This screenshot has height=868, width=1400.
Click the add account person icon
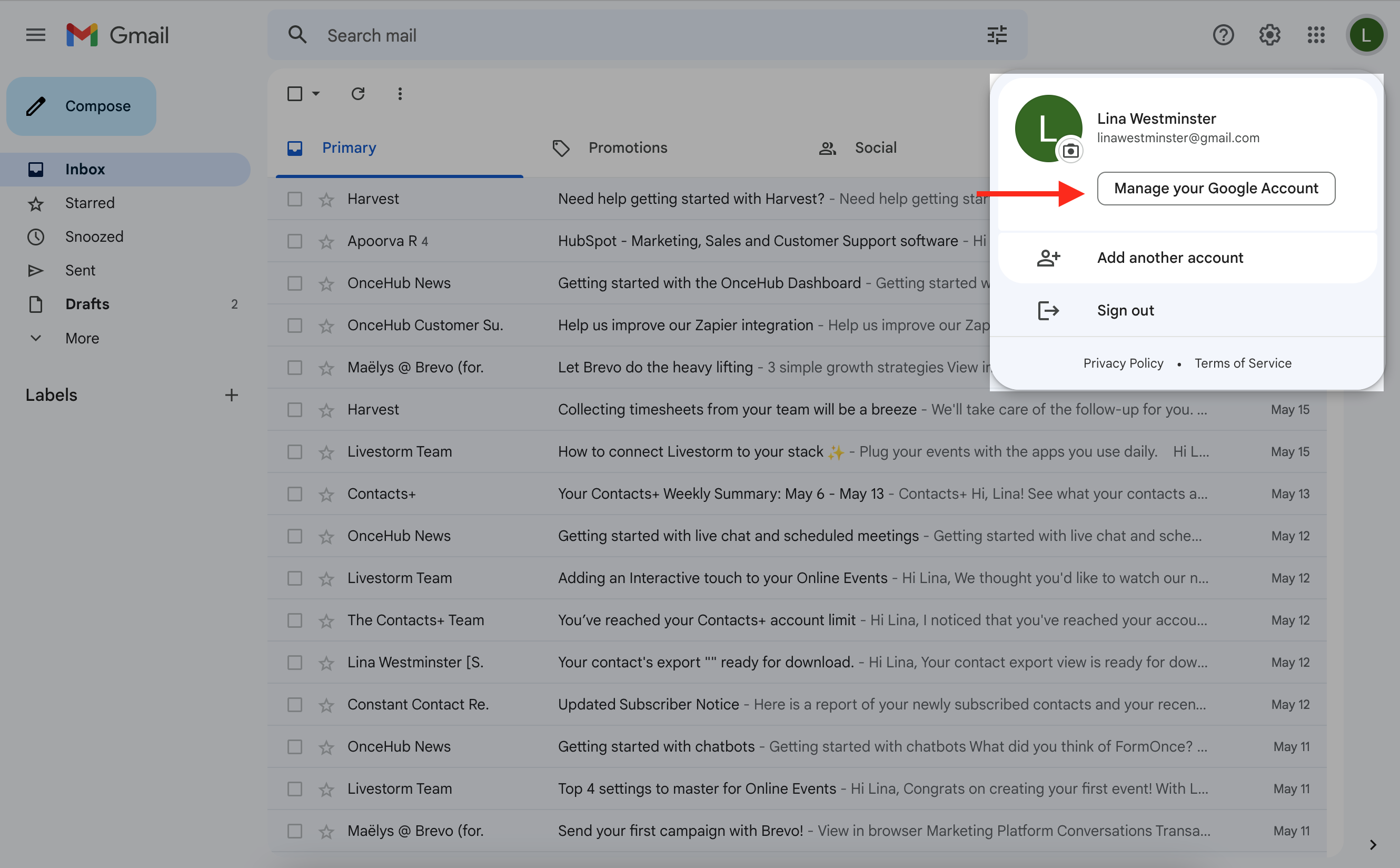pyautogui.click(x=1048, y=258)
